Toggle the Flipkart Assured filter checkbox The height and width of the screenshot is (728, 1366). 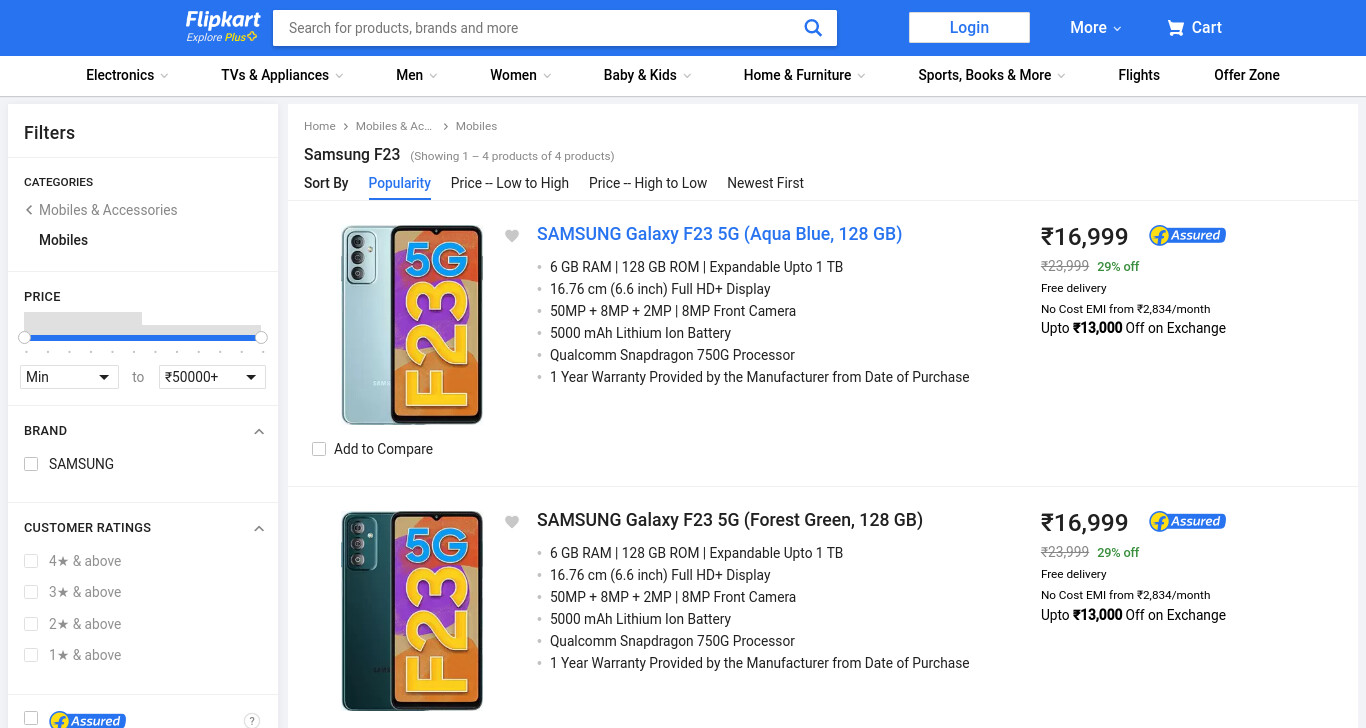[x=31, y=718]
